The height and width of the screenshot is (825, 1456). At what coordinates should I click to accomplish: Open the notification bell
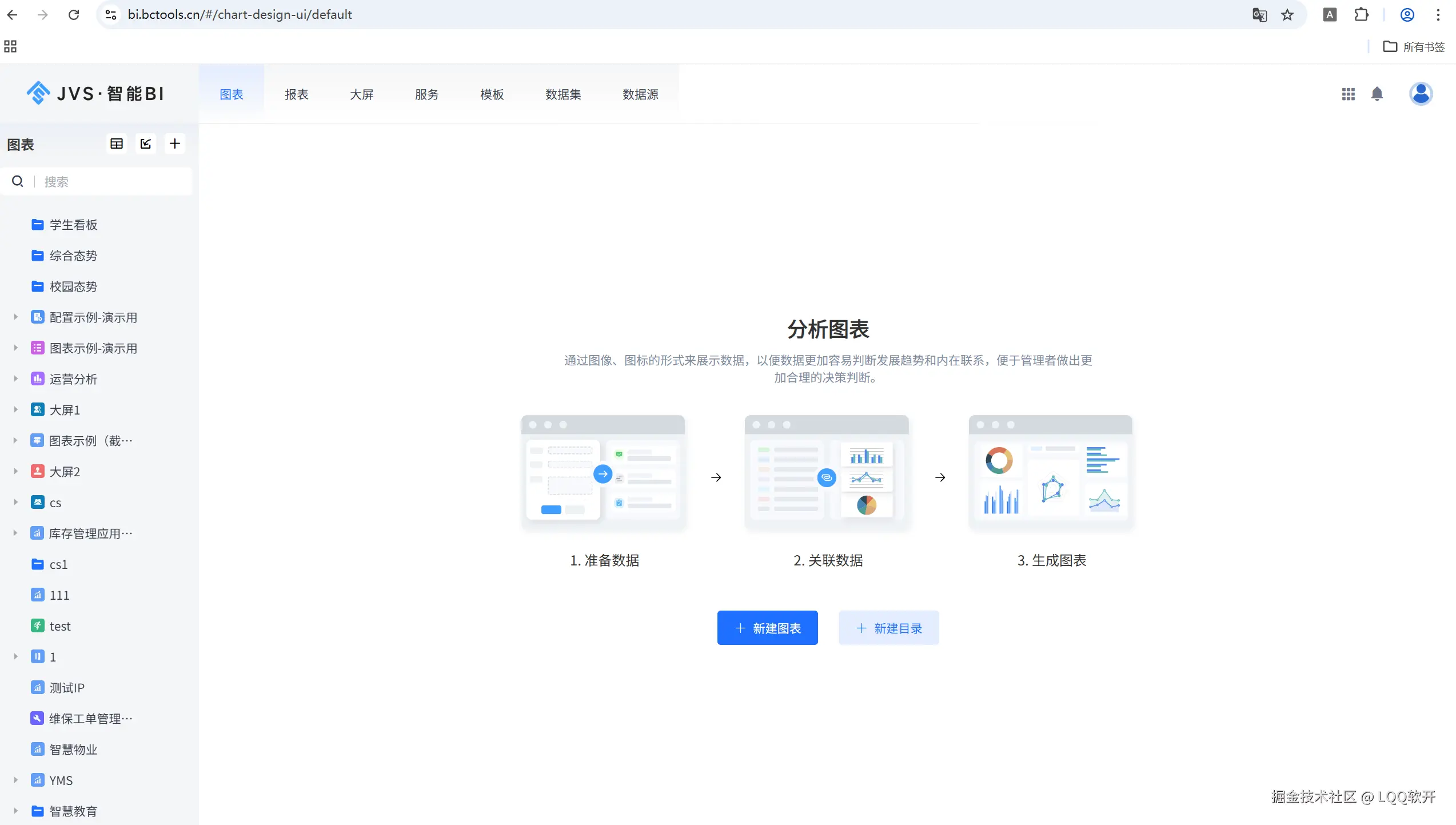point(1377,94)
